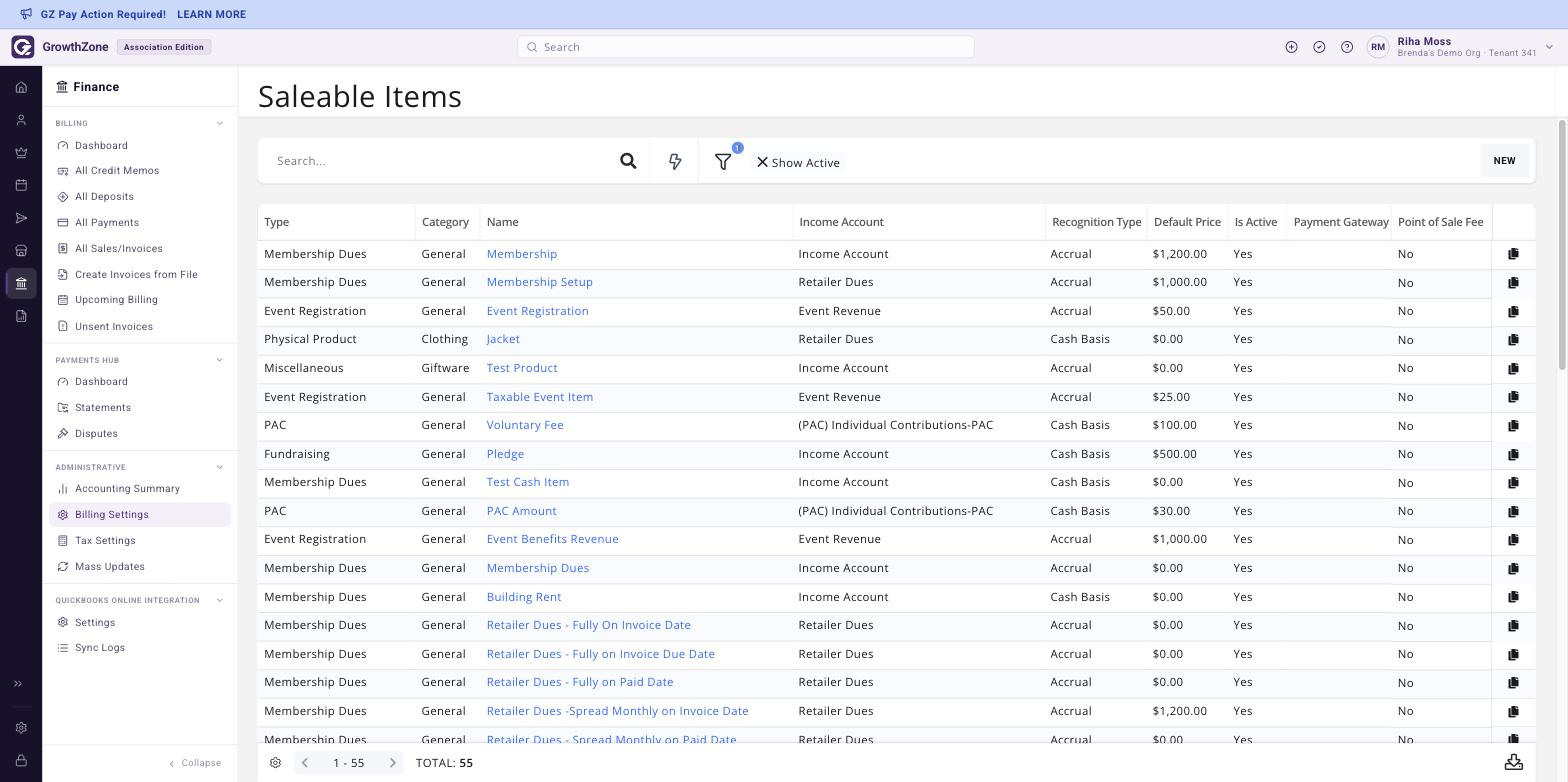Collapse the QuickBooks Online Integration section
Viewport: 1568px width, 782px height.
coord(220,600)
